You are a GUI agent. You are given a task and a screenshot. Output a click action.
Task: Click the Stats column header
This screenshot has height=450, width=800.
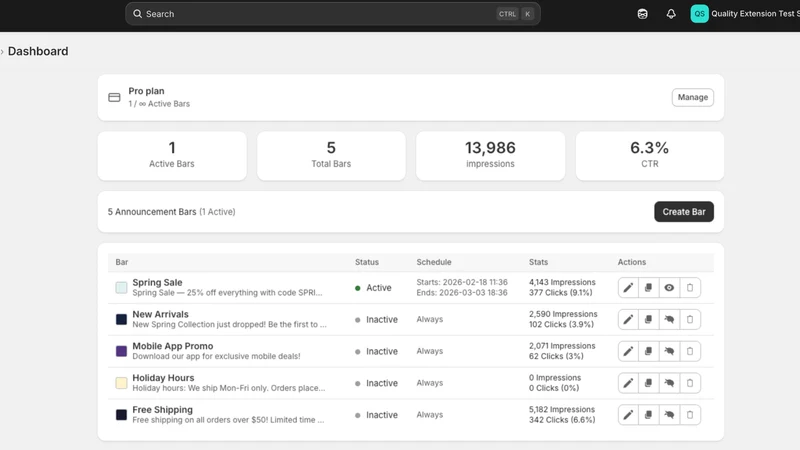(538, 262)
